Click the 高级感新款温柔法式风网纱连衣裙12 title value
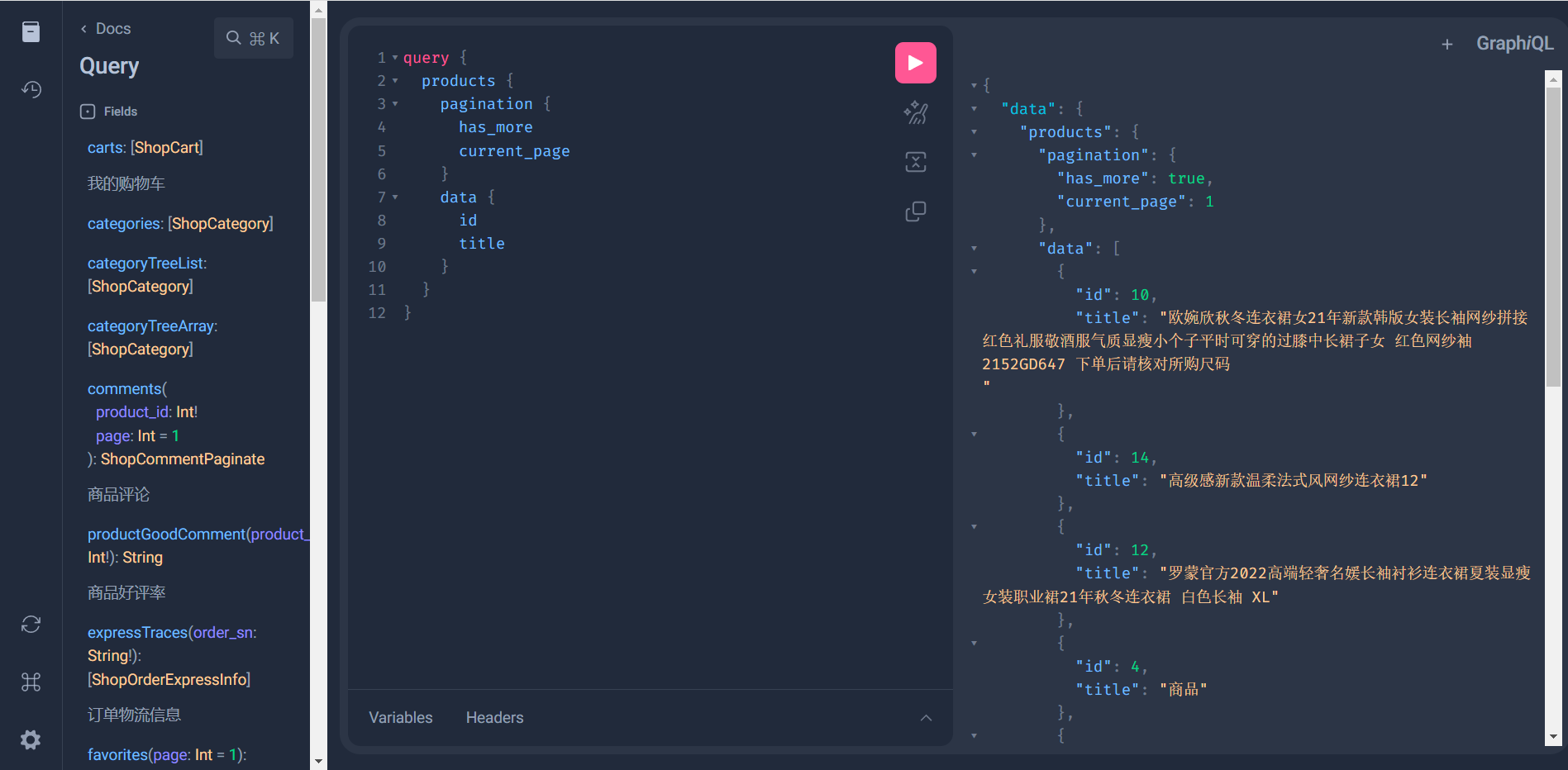The height and width of the screenshot is (770, 1568). (1294, 481)
